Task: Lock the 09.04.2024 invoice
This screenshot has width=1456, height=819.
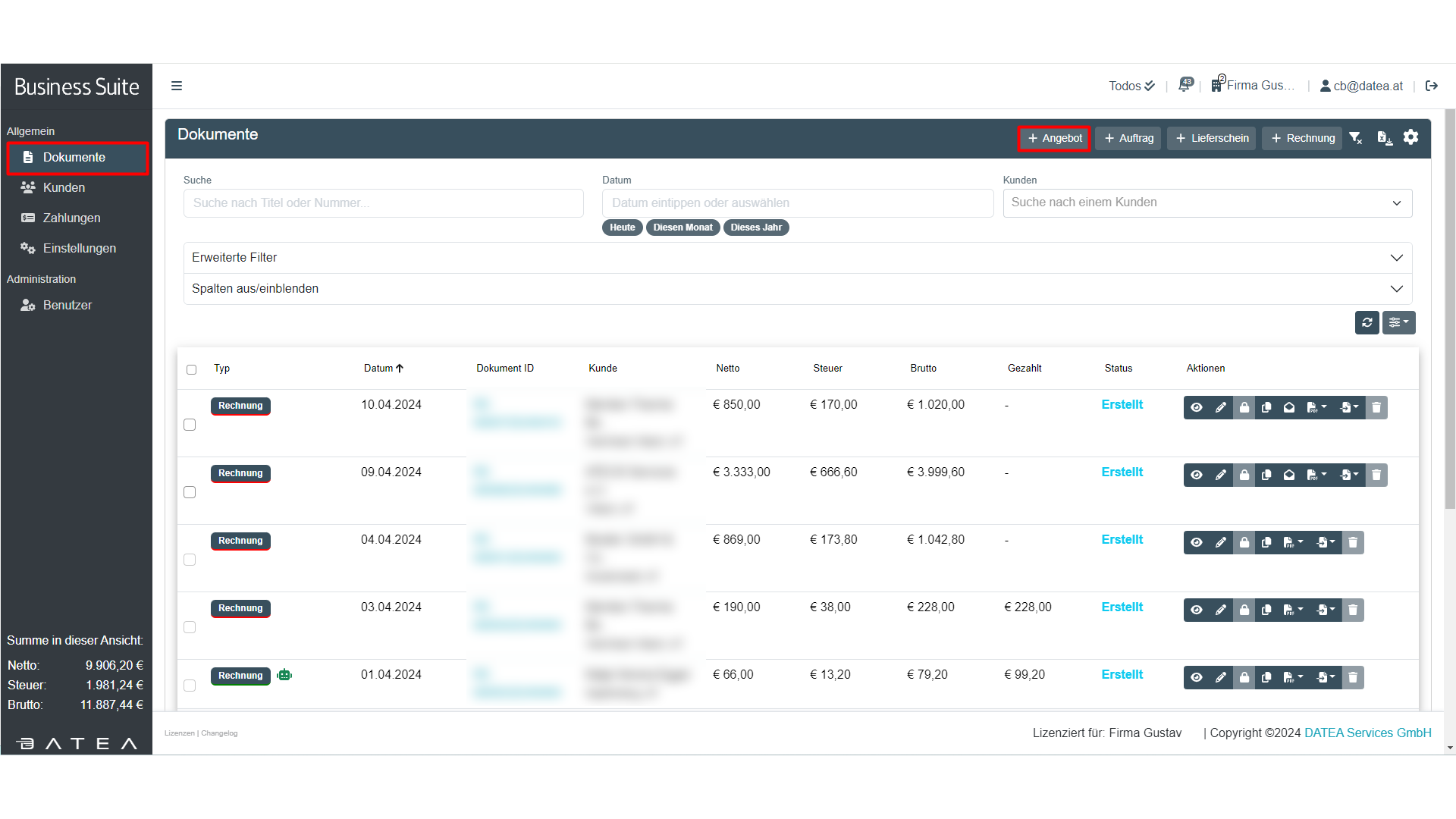Action: (1244, 475)
